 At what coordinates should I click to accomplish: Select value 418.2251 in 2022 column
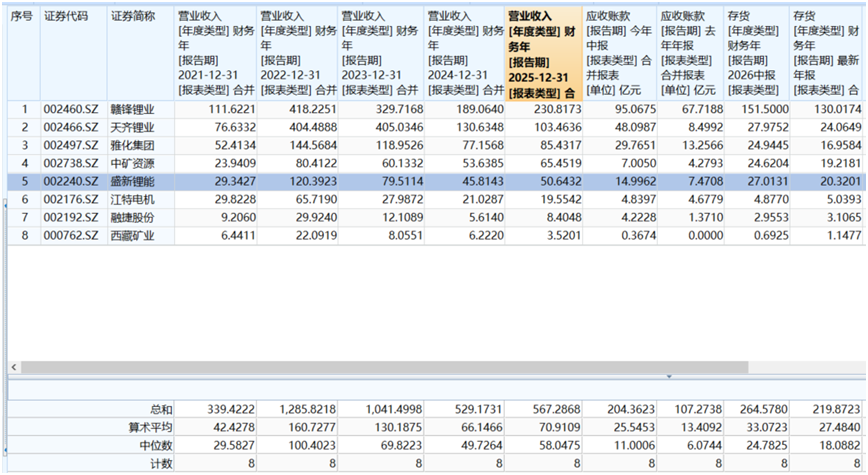(297, 110)
